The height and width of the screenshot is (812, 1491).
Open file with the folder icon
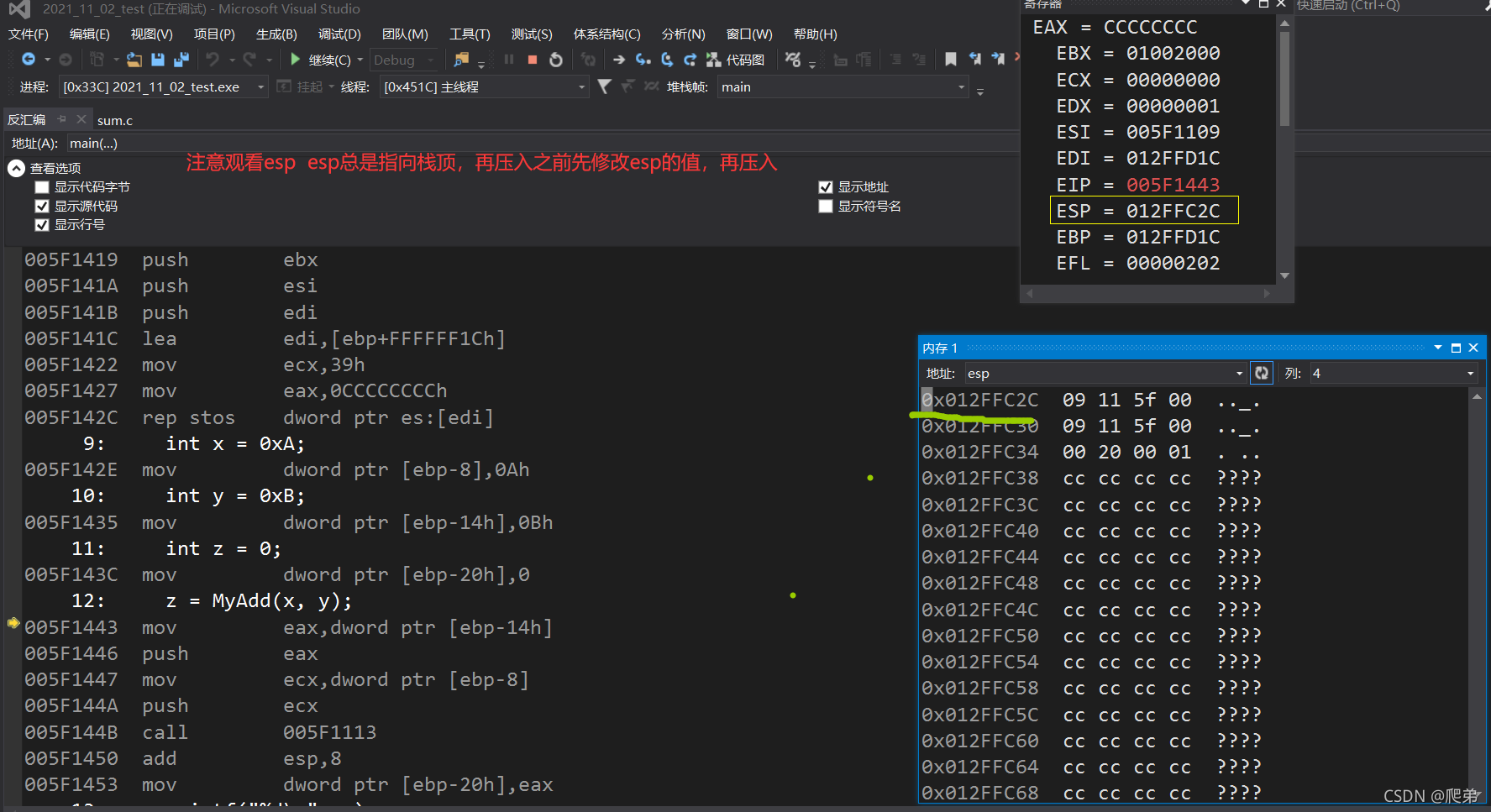click(134, 60)
